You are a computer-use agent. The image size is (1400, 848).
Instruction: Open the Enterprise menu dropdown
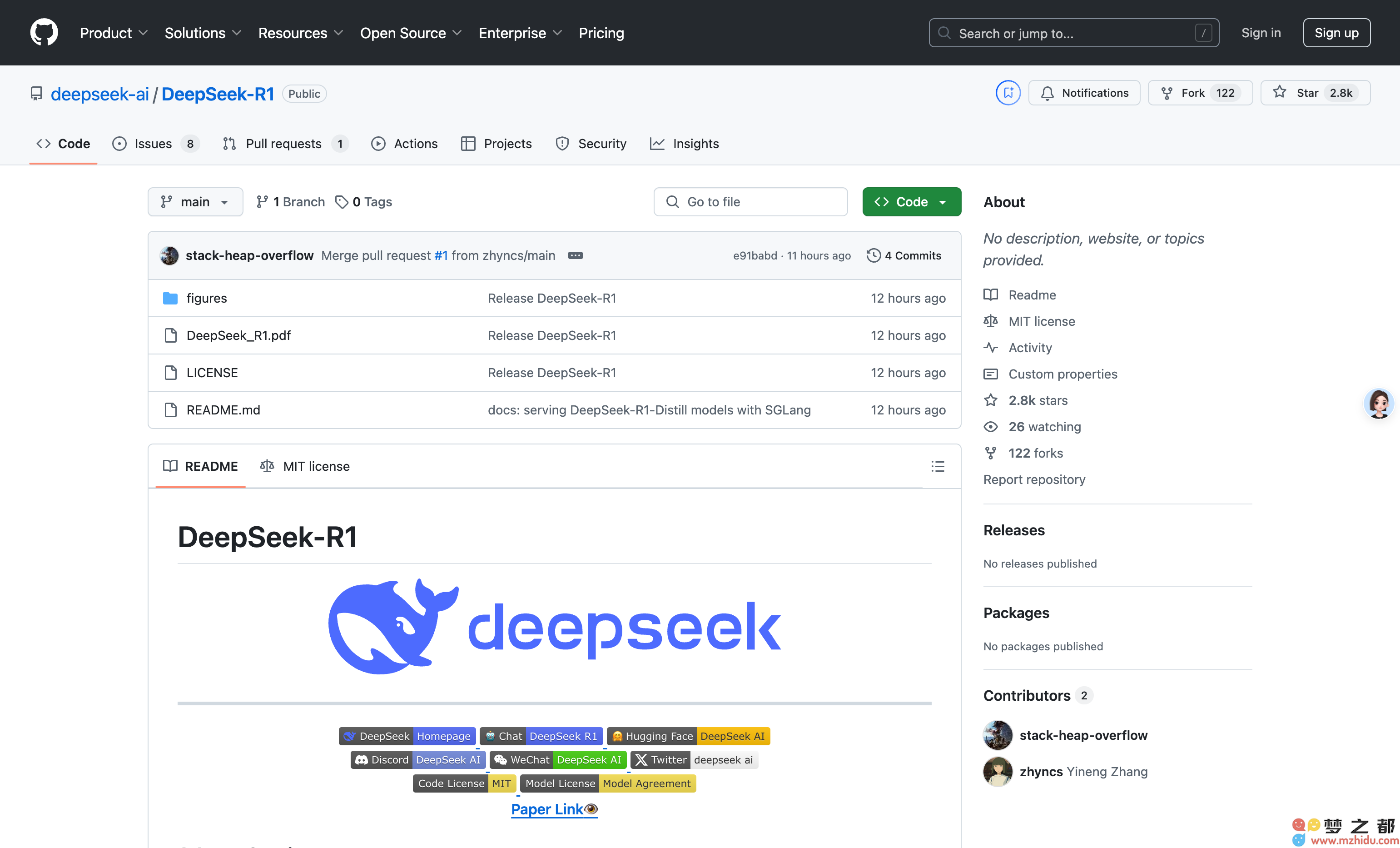(521, 33)
